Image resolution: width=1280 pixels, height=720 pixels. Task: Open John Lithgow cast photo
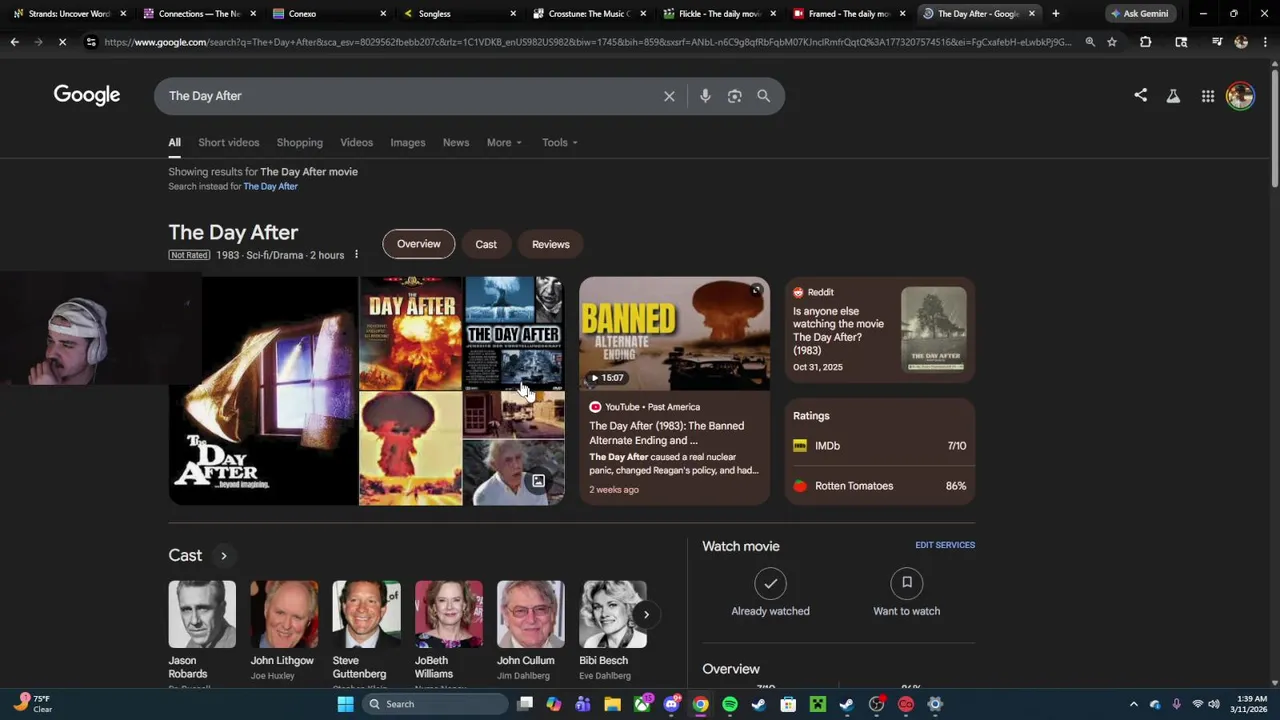[284, 614]
